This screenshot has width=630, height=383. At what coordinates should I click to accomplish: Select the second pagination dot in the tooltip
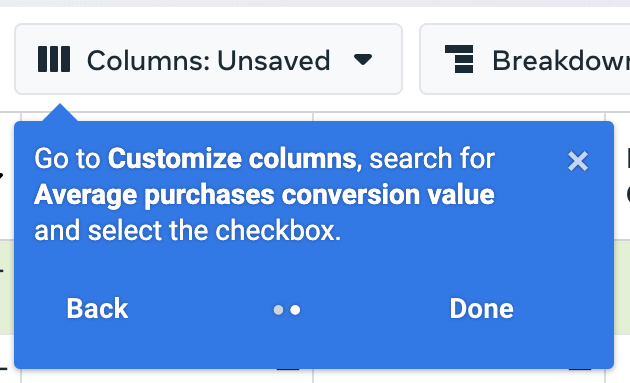tap(295, 310)
